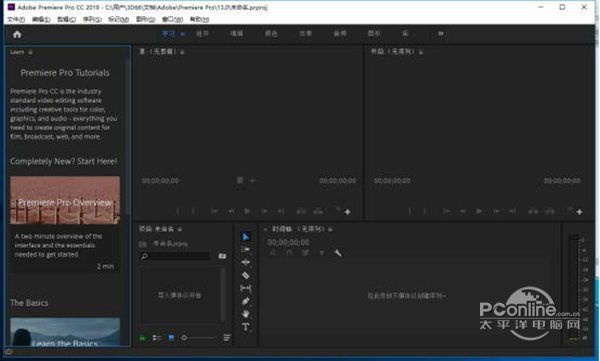Open Program monitor button editor plus
Viewport: 600px width, 361px height.
click(580, 212)
